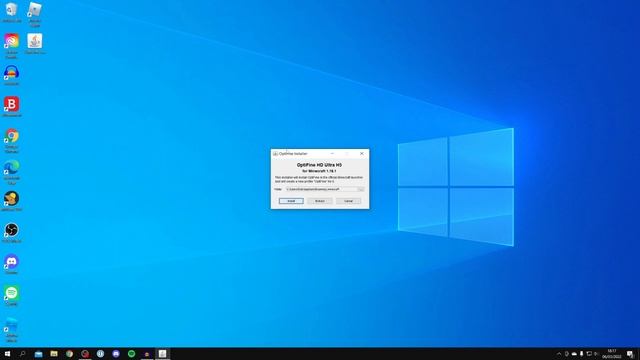Select the Audacity desktop shortcut
This screenshot has height=360, width=640.
pos(11,76)
